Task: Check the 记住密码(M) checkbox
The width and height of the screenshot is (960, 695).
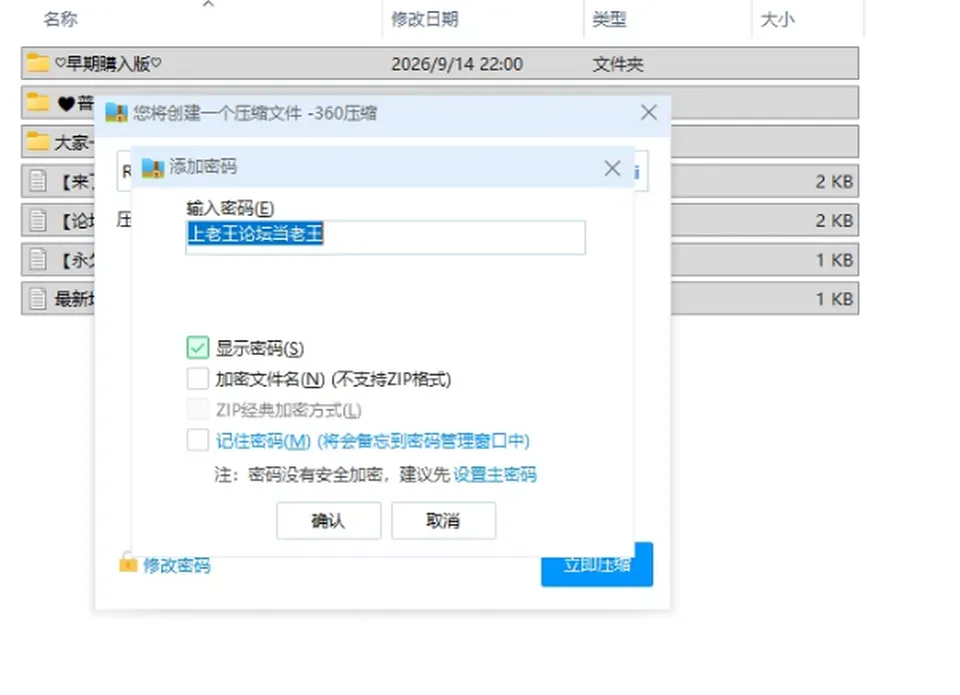Action: click(x=198, y=440)
